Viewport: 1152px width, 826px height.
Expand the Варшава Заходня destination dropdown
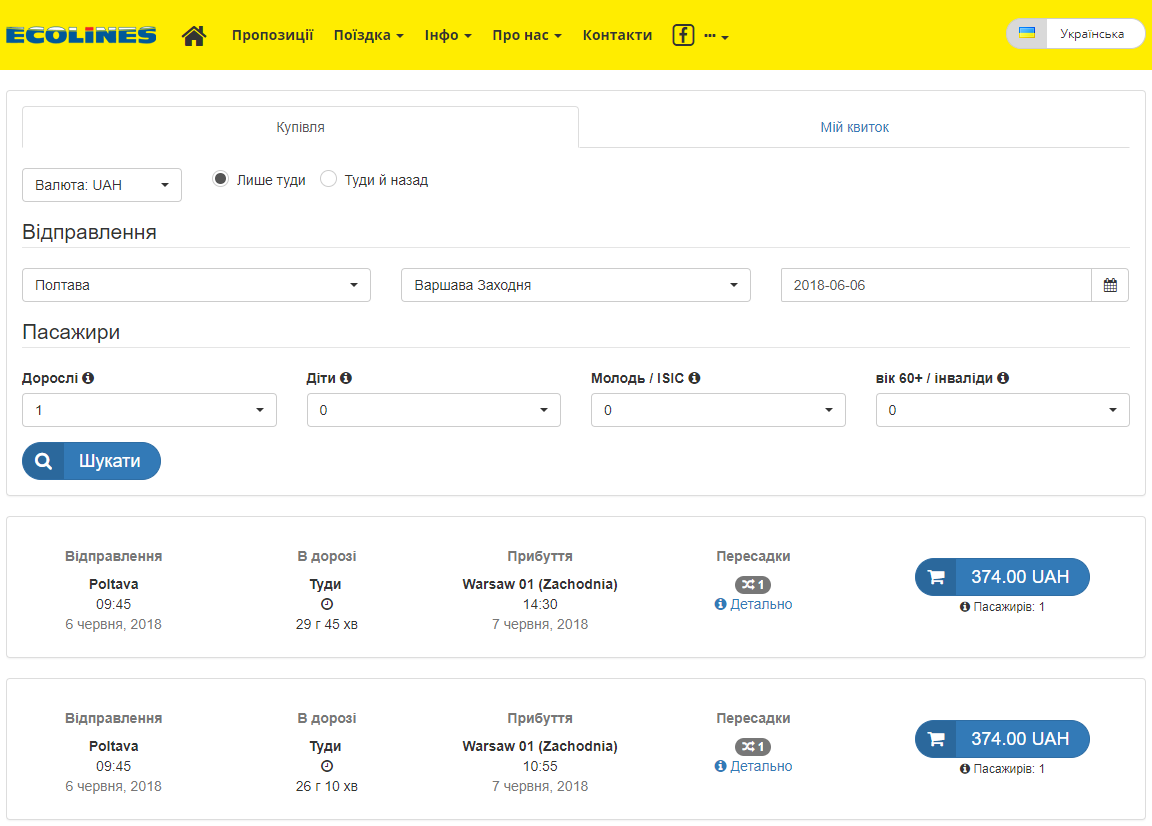[x=576, y=285]
